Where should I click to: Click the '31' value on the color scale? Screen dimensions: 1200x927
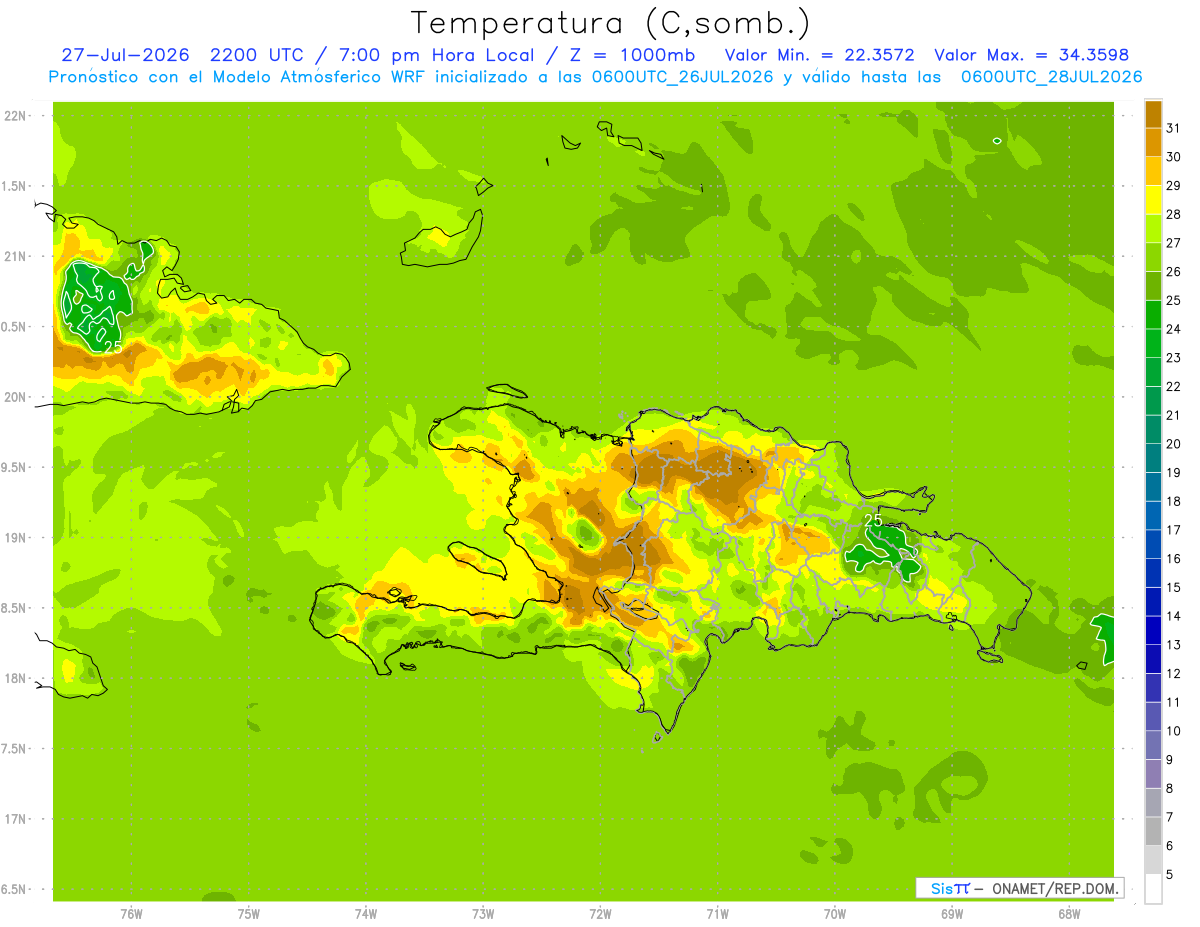1174,128
